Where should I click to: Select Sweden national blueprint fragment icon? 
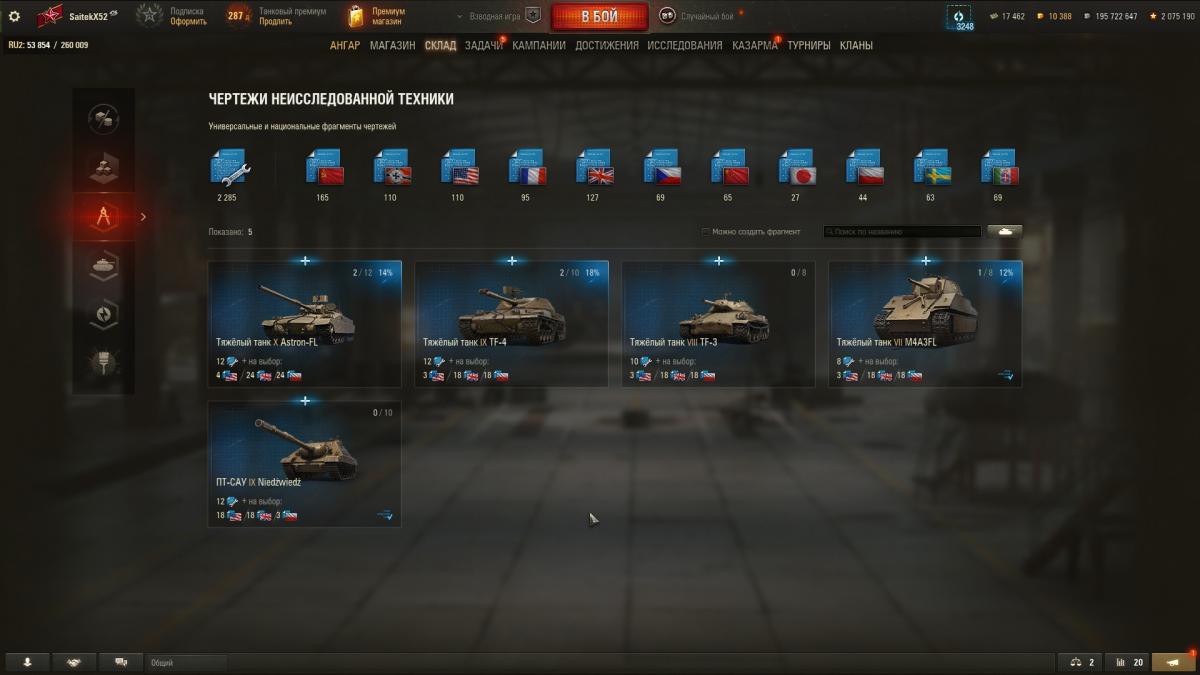point(932,167)
